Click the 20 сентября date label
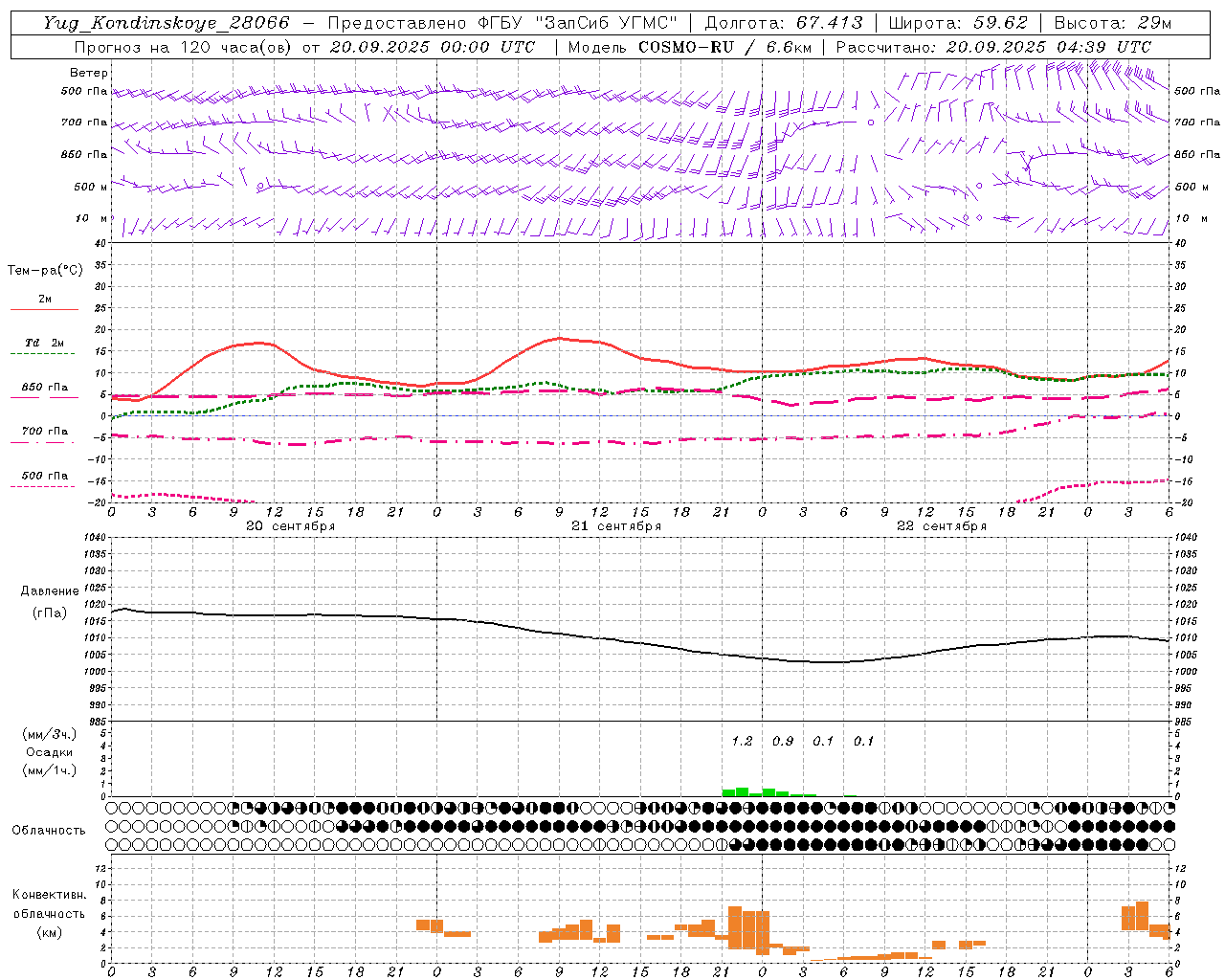The image size is (1225, 980). 291,526
